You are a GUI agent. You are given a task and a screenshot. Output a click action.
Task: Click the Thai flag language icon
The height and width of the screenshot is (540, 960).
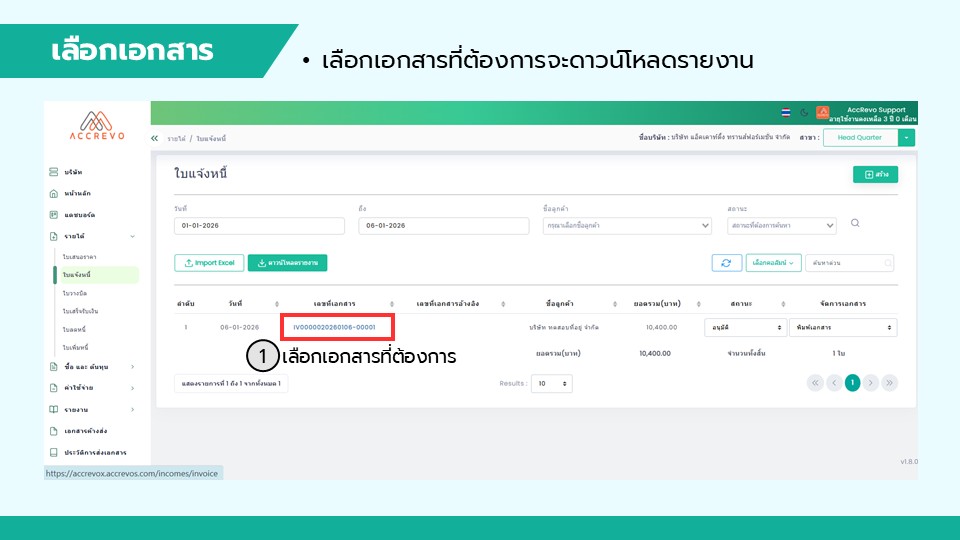click(x=786, y=112)
